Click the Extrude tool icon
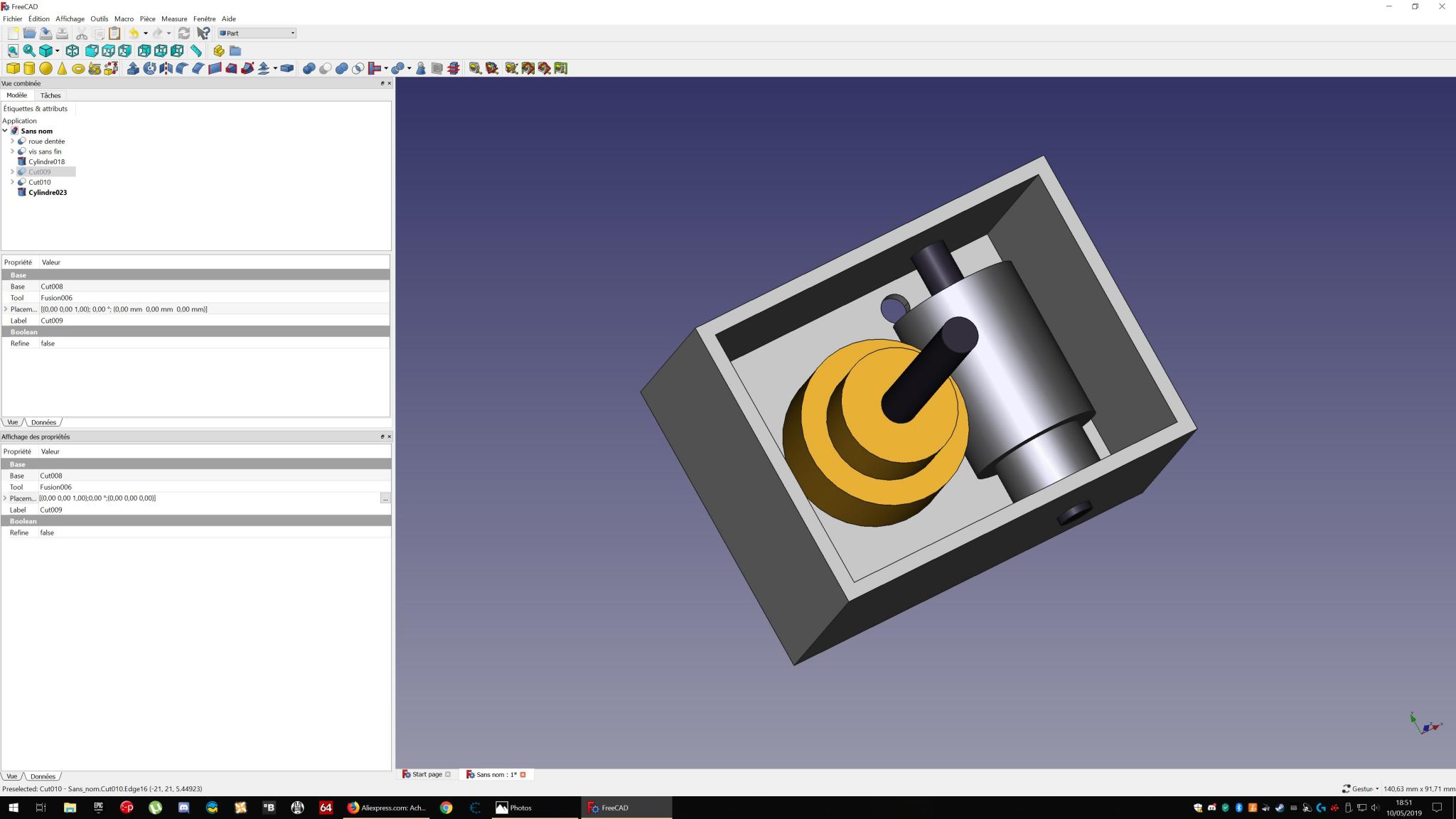The height and width of the screenshot is (819, 1456). tap(133, 68)
